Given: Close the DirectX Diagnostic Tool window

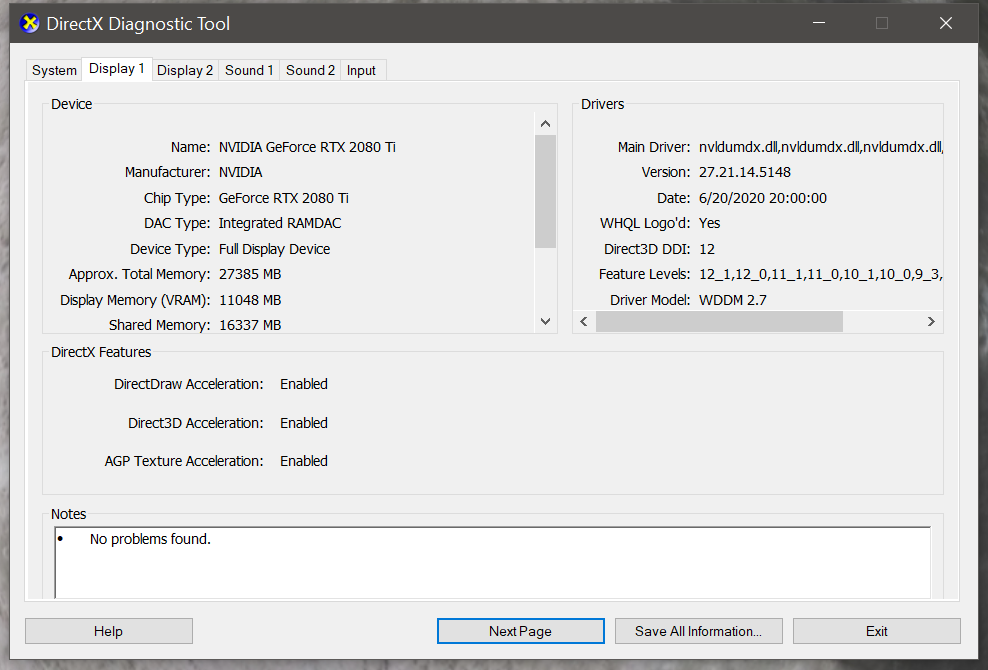Looking at the screenshot, I should 946,23.
